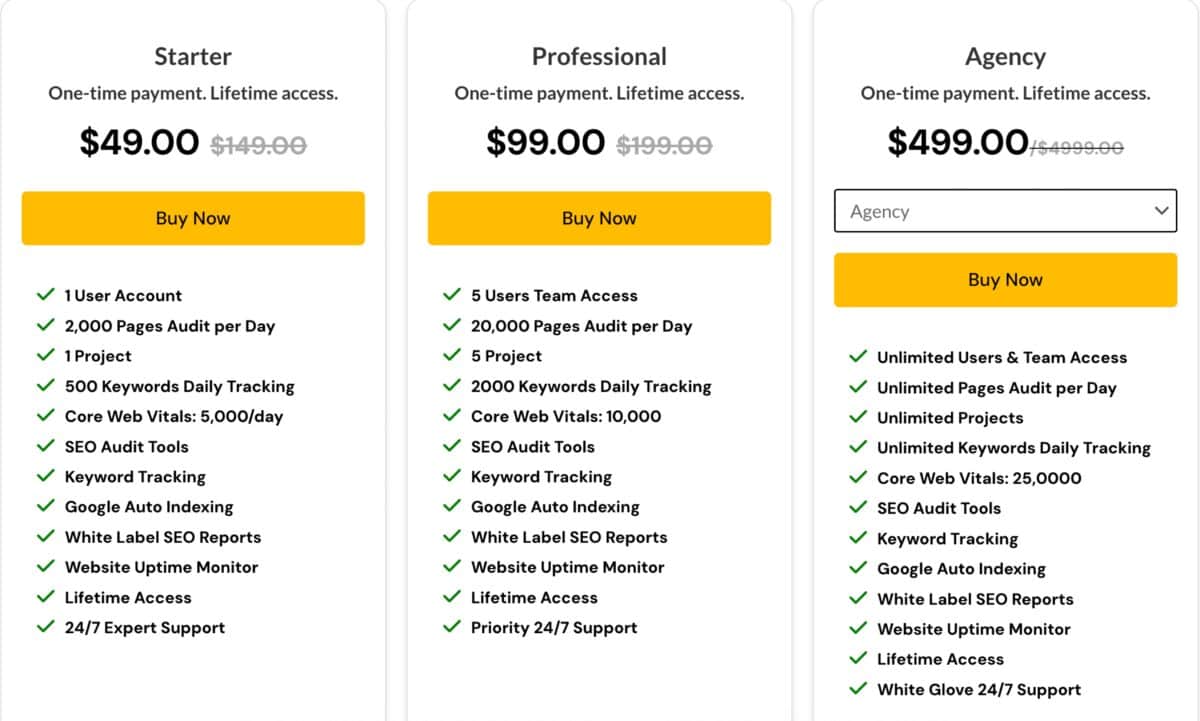Click the Starter plan heading
This screenshot has height=721, width=1200.
pyautogui.click(x=193, y=57)
